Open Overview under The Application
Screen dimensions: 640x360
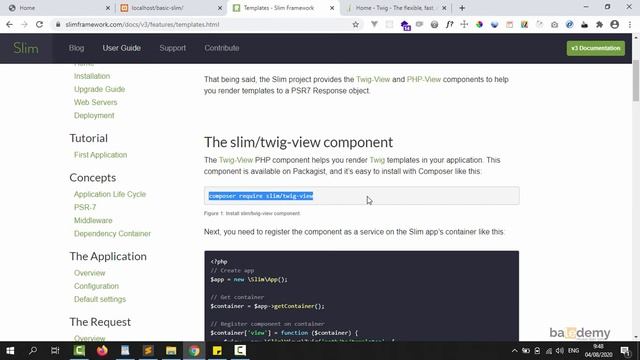pos(89,273)
